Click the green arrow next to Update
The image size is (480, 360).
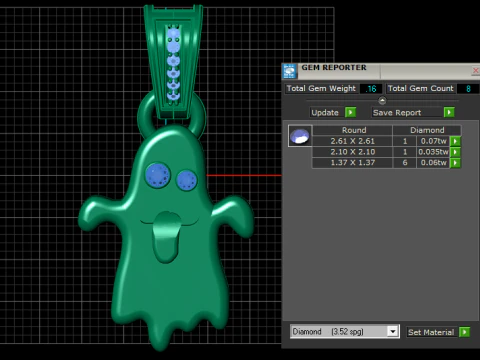click(350, 112)
